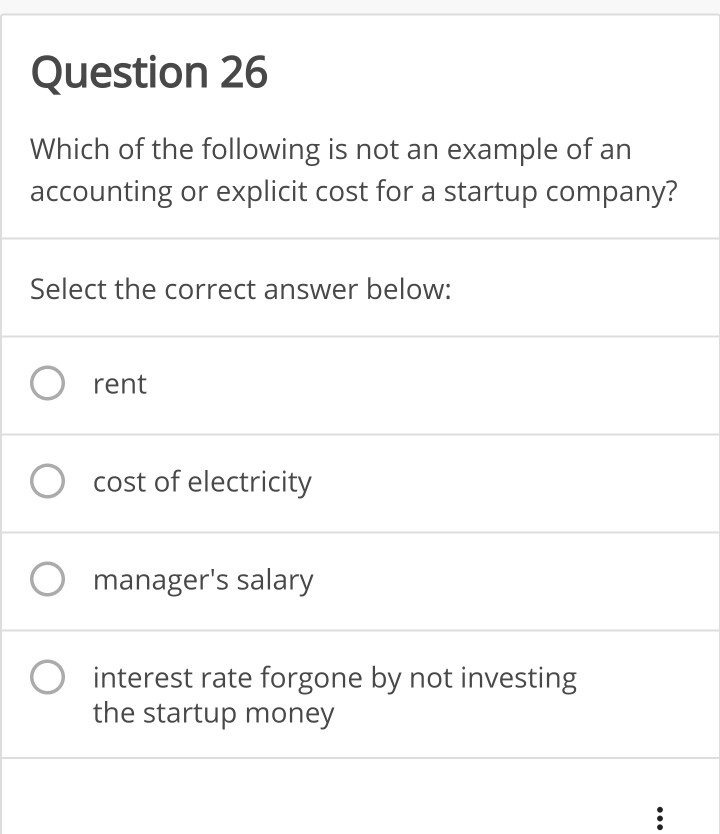
Task: Choose the "cost of electricity" radio button
Action: 47,482
